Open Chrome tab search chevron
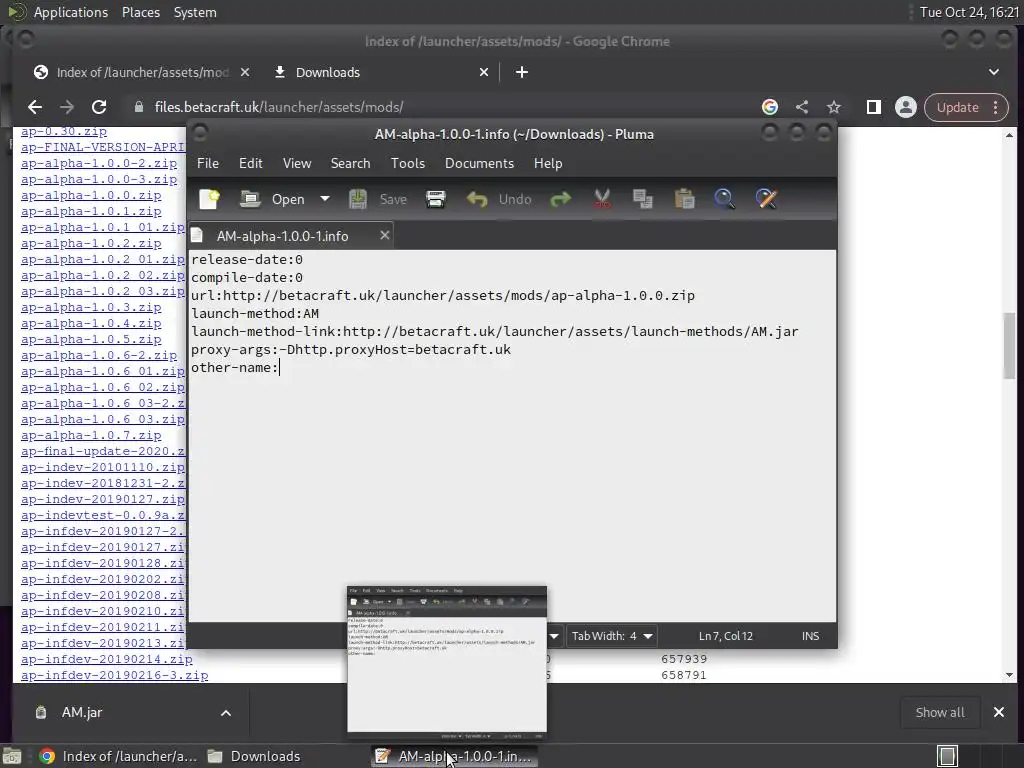 pos(994,72)
